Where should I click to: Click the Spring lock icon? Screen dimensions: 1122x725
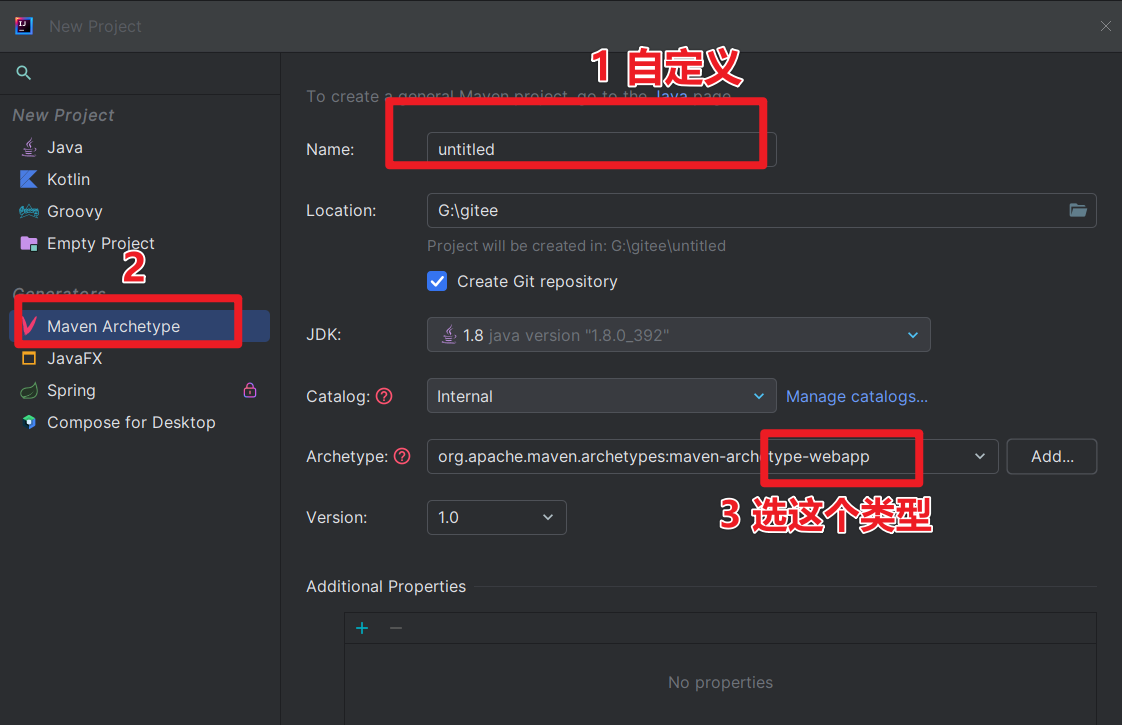[250, 390]
